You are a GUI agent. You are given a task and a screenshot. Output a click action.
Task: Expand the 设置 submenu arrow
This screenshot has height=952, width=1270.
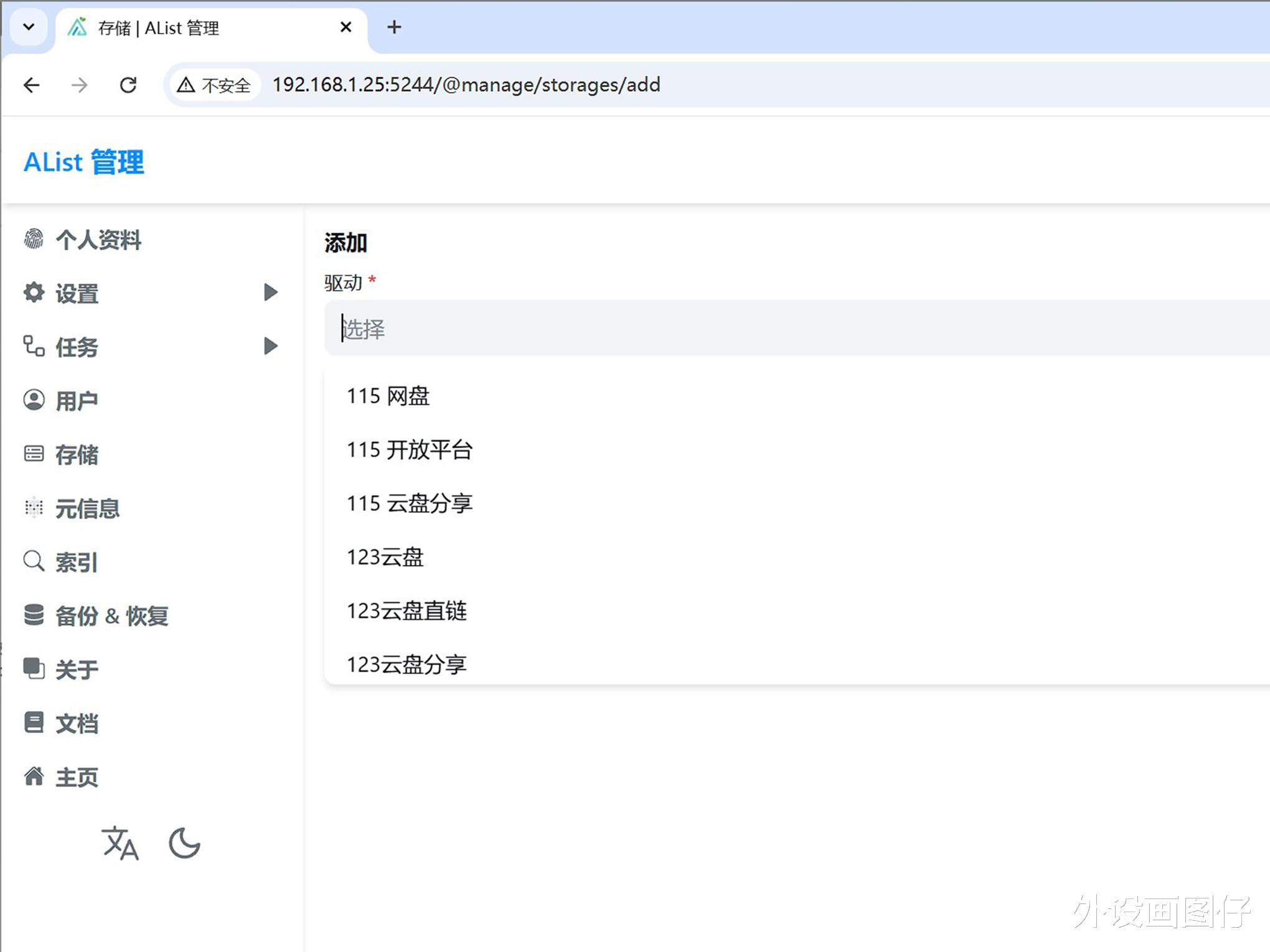[270, 292]
